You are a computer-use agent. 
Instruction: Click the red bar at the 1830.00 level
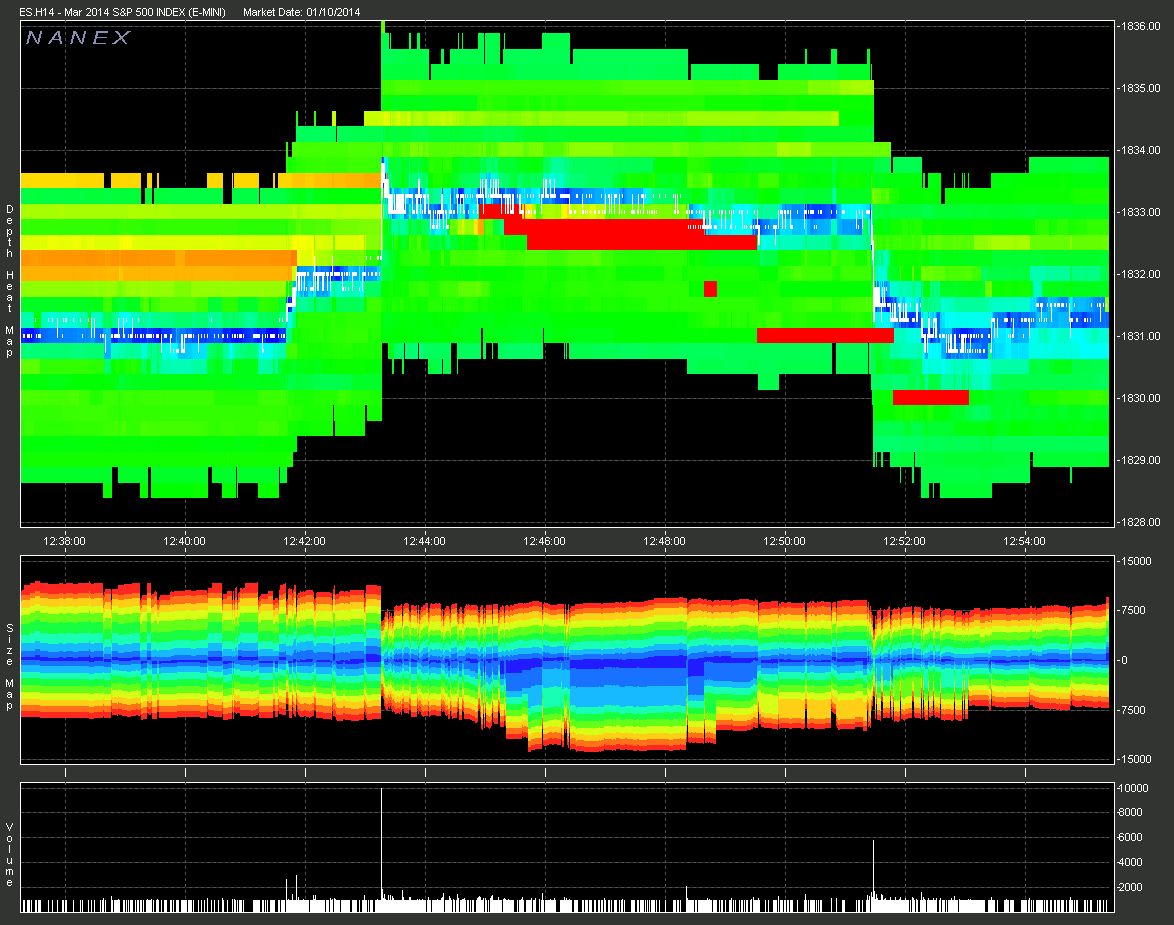[x=931, y=398]
